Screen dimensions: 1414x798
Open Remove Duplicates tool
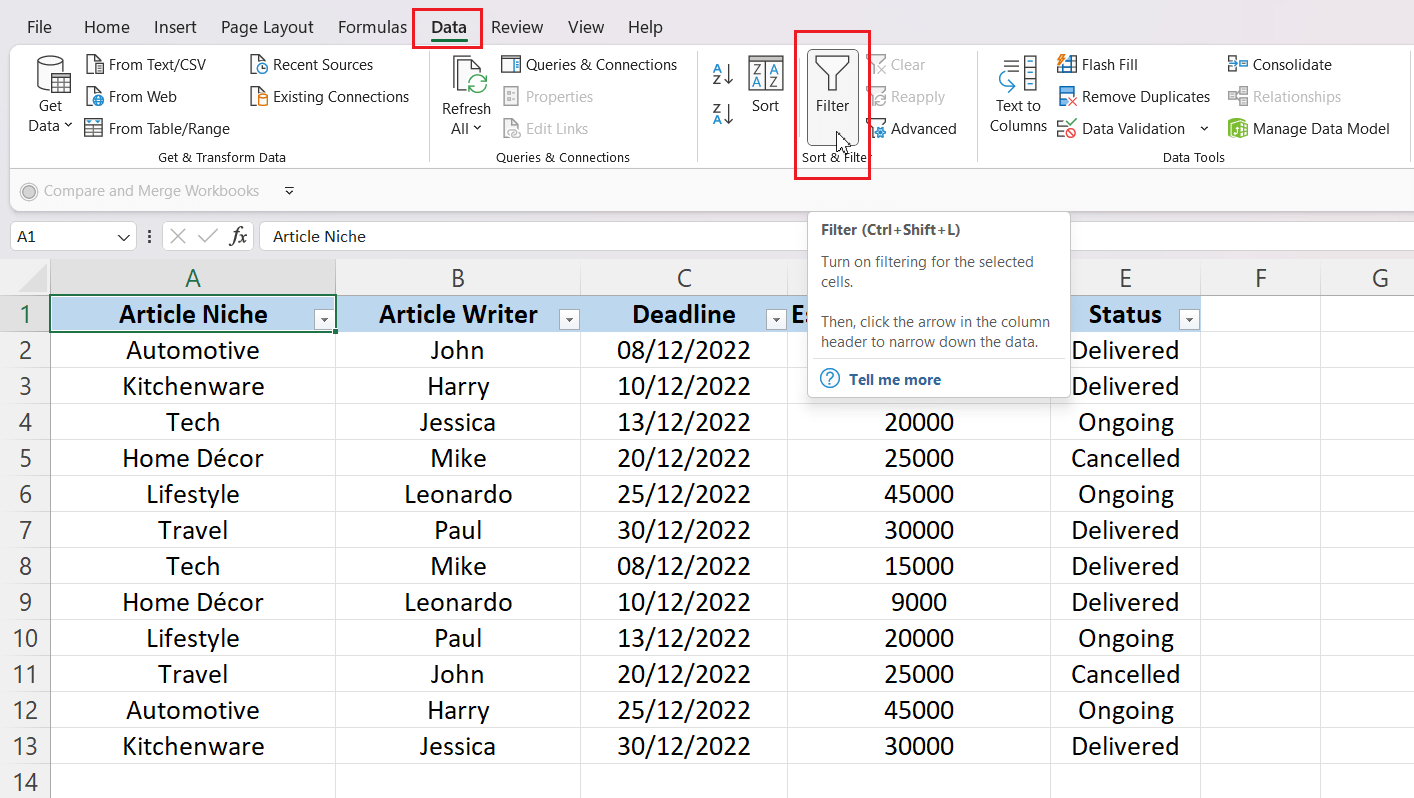tap(1134, 96)
